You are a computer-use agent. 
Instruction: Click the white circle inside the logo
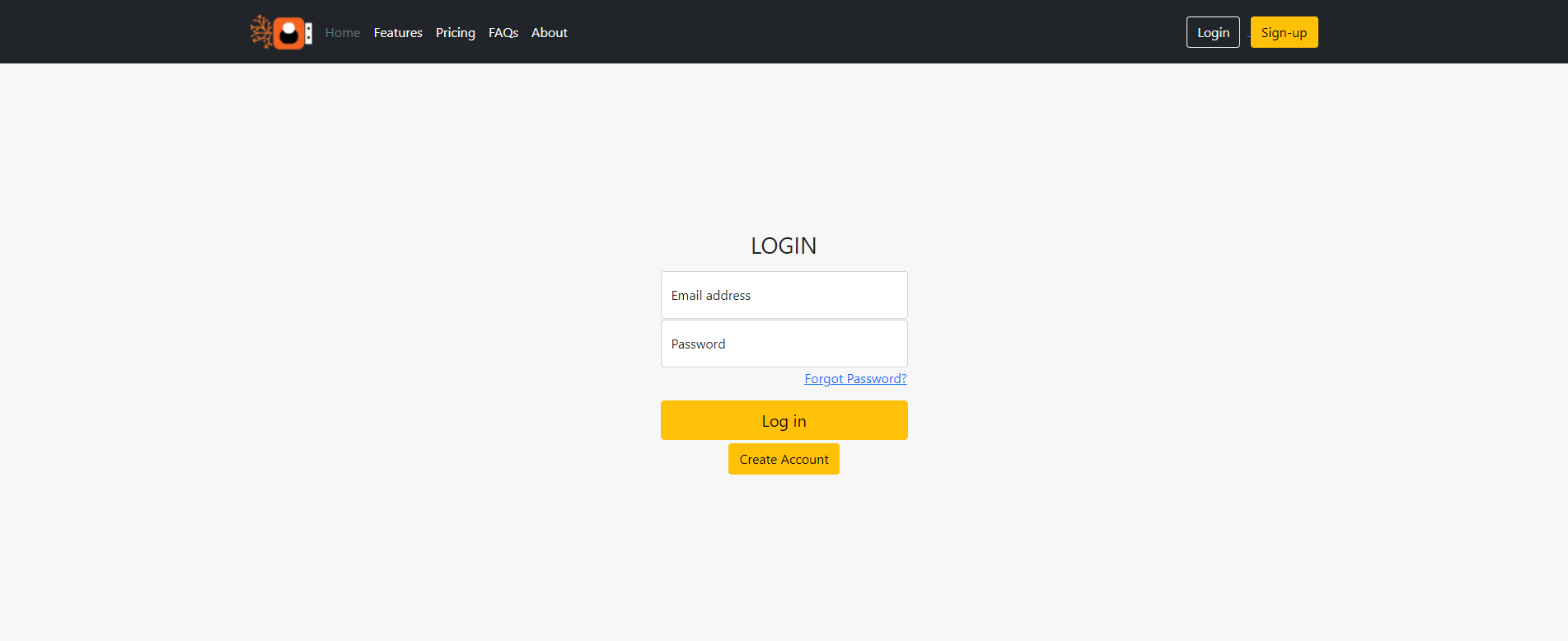pyautogui.click(x=288, y=26)
